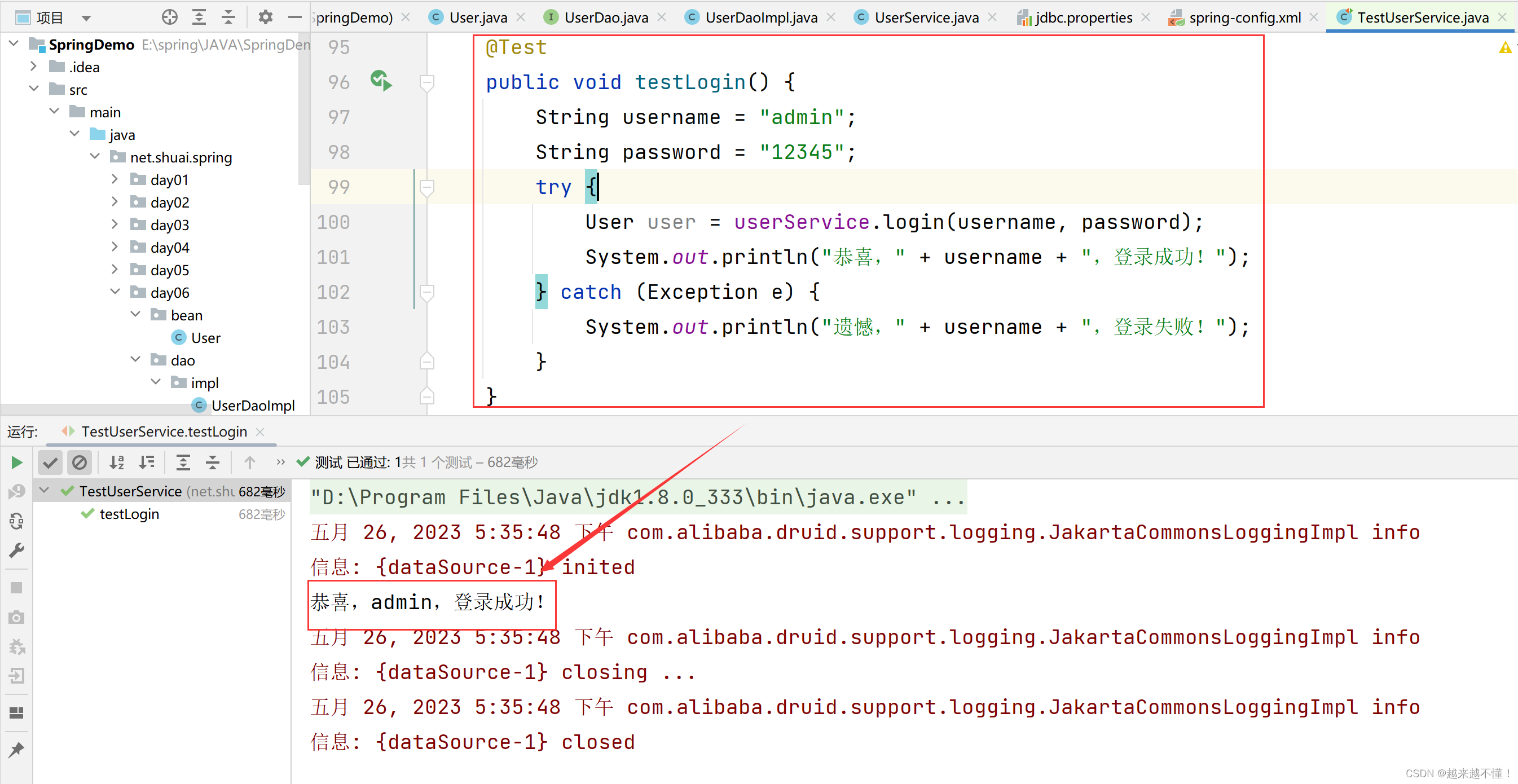This screenshot has width=1518, height=784.
Task: Collapse TestUserService node in test tree
Action: [x=44, y=490]
